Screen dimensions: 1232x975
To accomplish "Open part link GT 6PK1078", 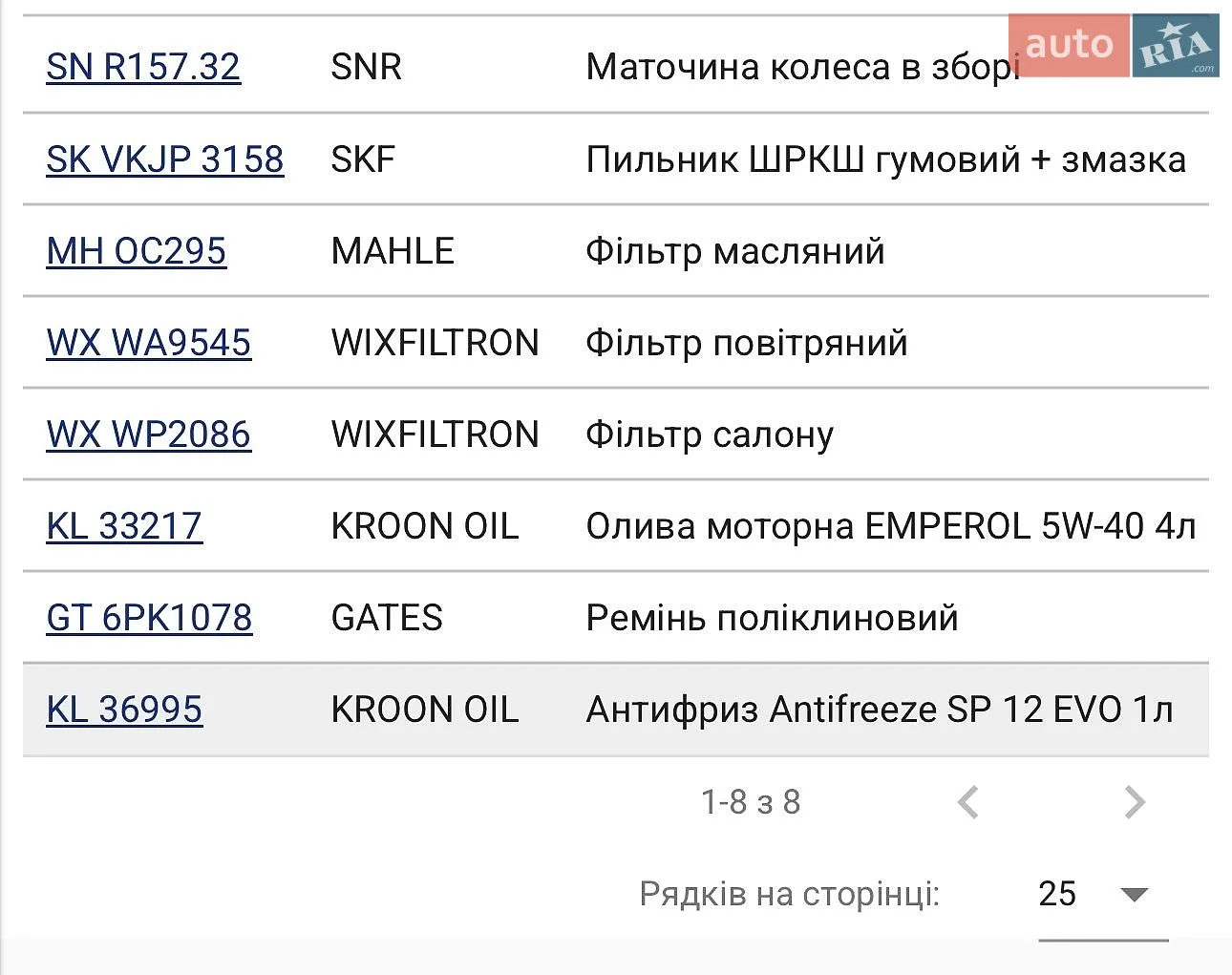I will [x=149, y=618].
